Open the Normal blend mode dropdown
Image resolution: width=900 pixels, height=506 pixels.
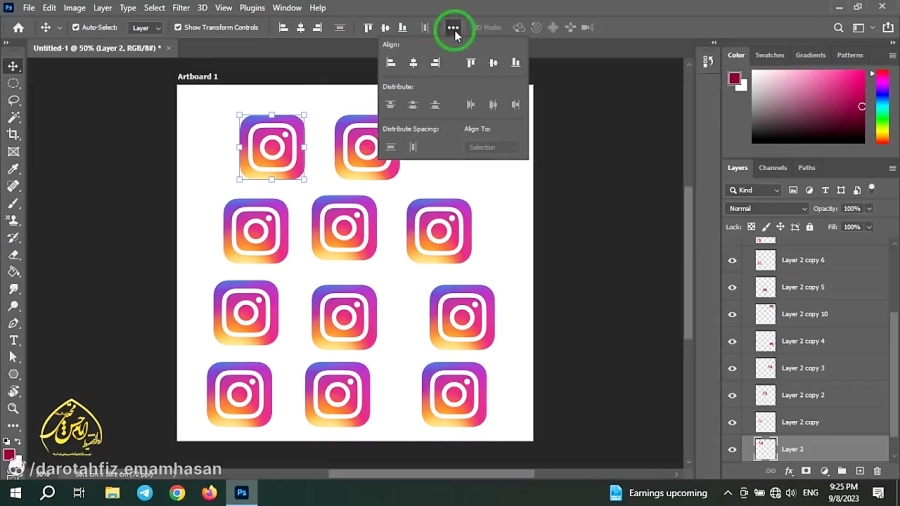coord(767,208)
